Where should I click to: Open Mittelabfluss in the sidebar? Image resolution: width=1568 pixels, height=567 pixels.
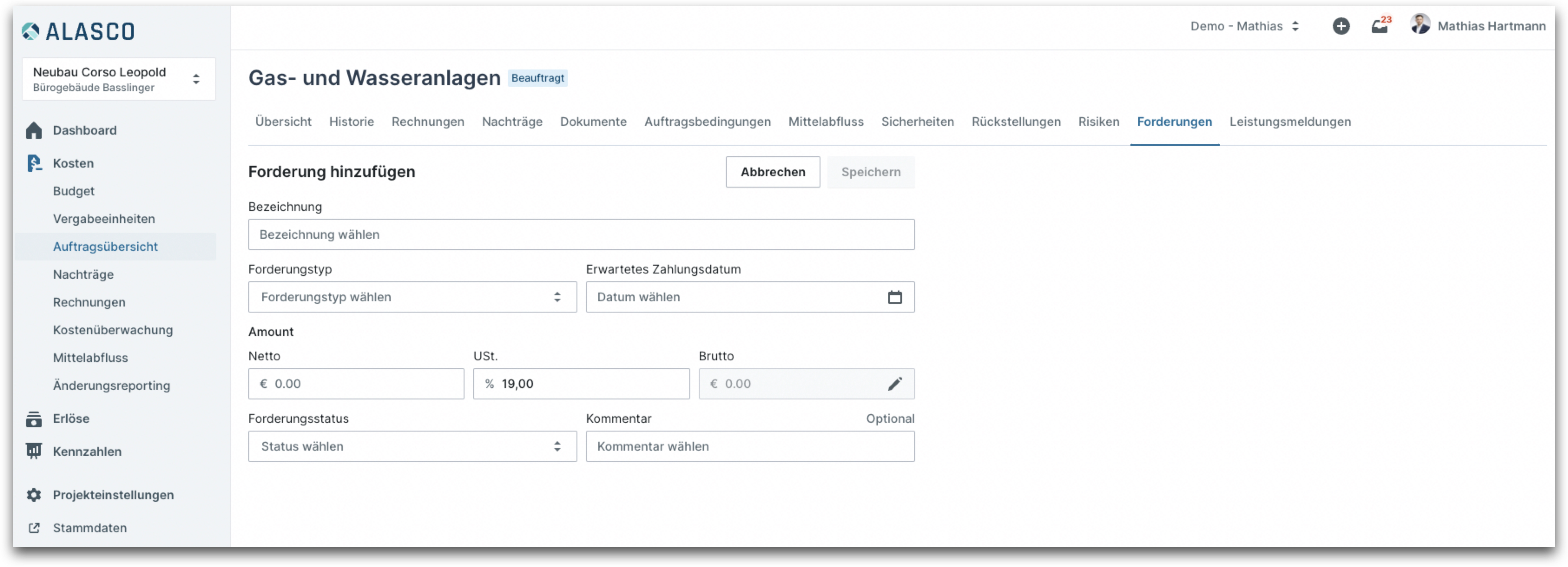pyautogui.click(x=90, y=358)
